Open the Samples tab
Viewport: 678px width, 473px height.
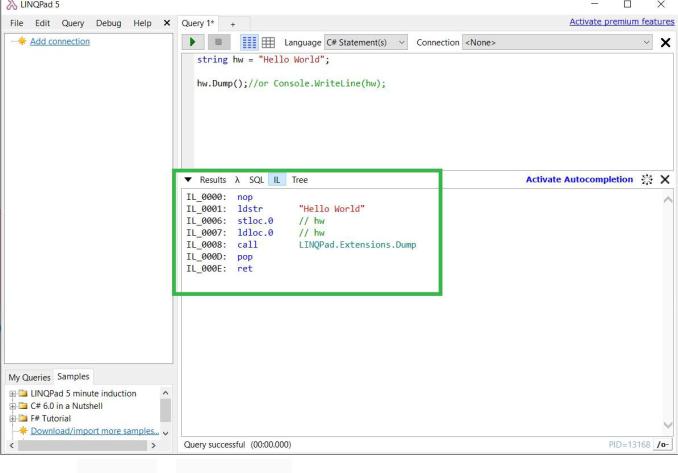coord(73,376)
